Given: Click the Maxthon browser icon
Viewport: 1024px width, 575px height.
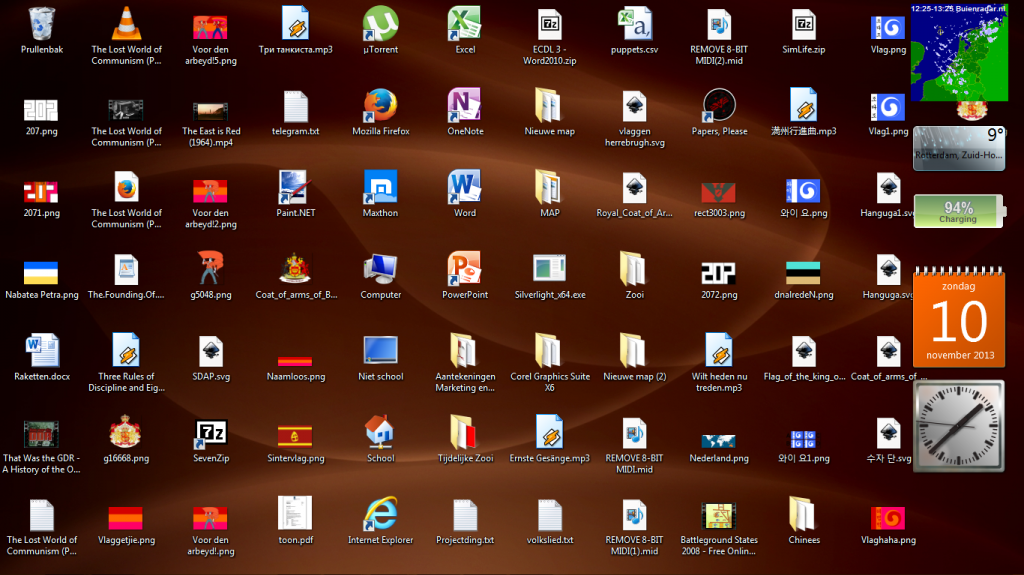Looking at the screenshot, I should tap(380, 187).
